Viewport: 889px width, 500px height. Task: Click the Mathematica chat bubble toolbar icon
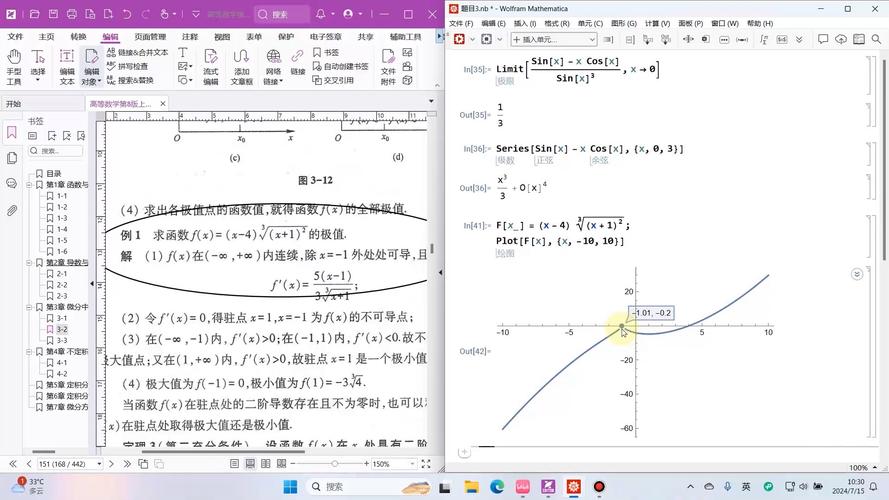tap(823, 39)
